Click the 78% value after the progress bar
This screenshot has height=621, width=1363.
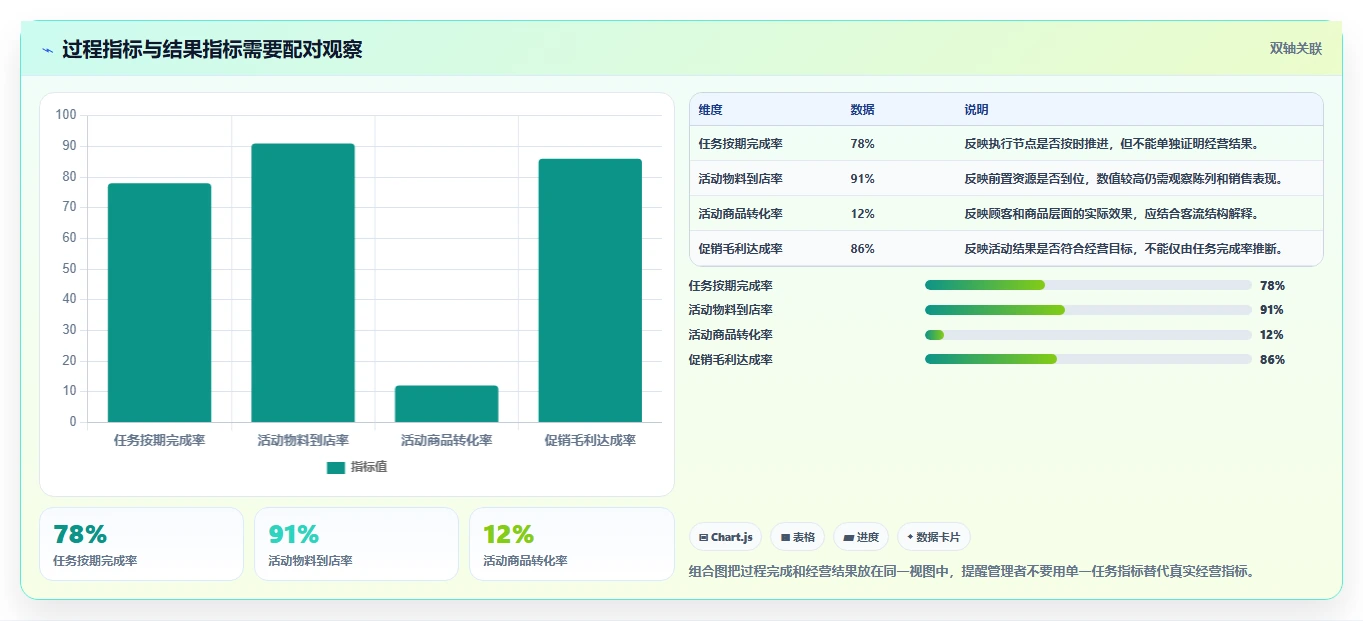1272,285
